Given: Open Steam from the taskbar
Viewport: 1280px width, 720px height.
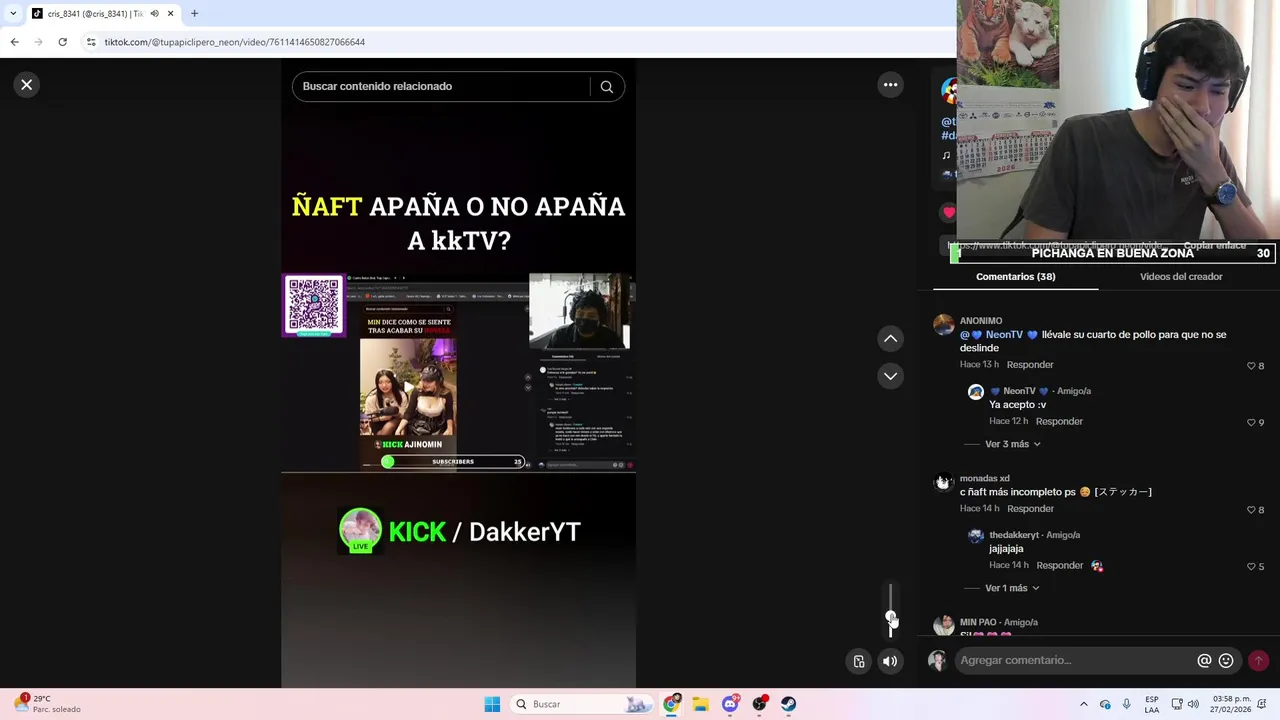Looking at the screenshot, I should pos(789,704).
